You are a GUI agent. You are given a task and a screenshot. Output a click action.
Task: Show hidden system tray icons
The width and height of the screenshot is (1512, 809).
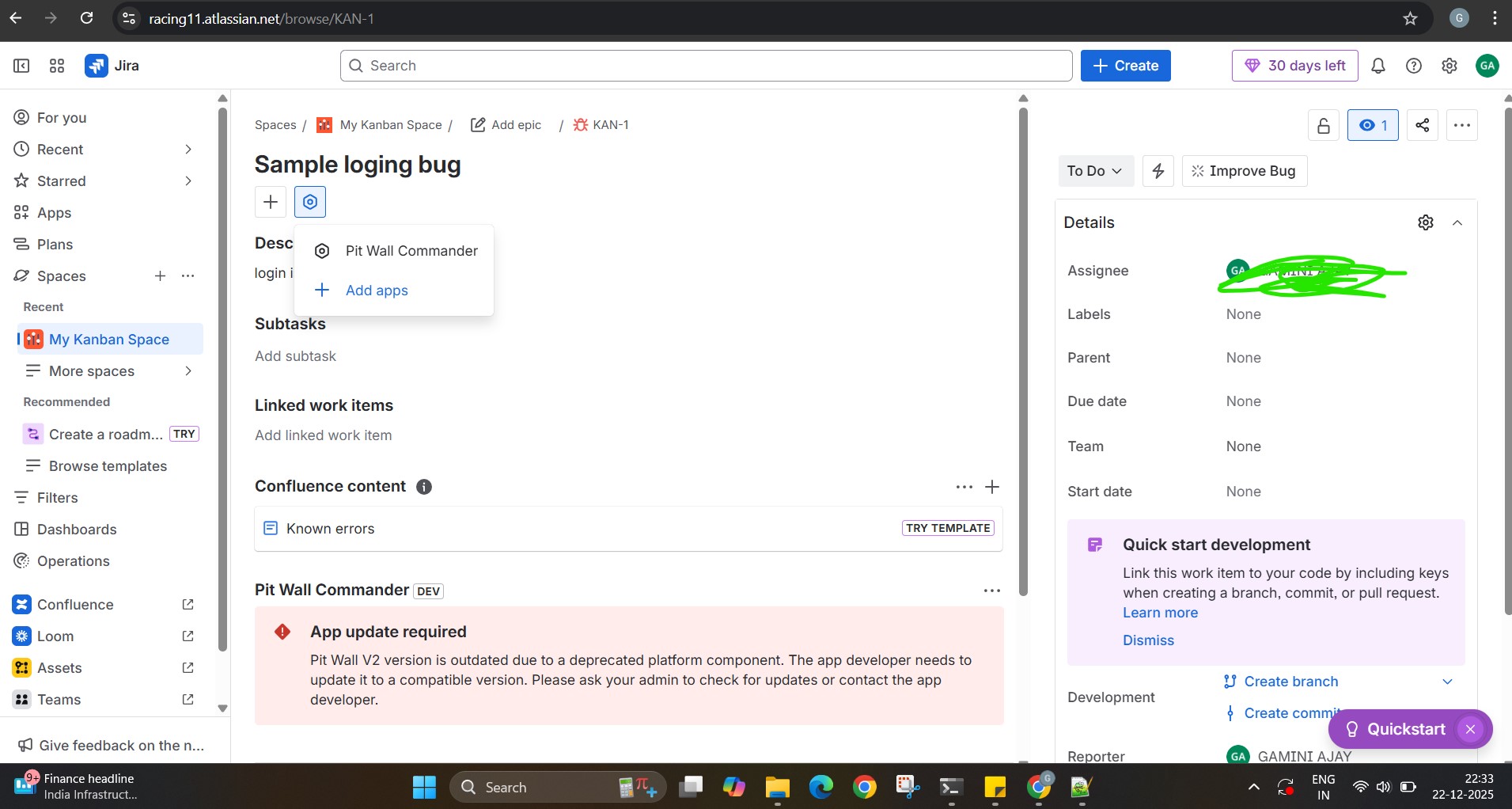coord(1254,787)
